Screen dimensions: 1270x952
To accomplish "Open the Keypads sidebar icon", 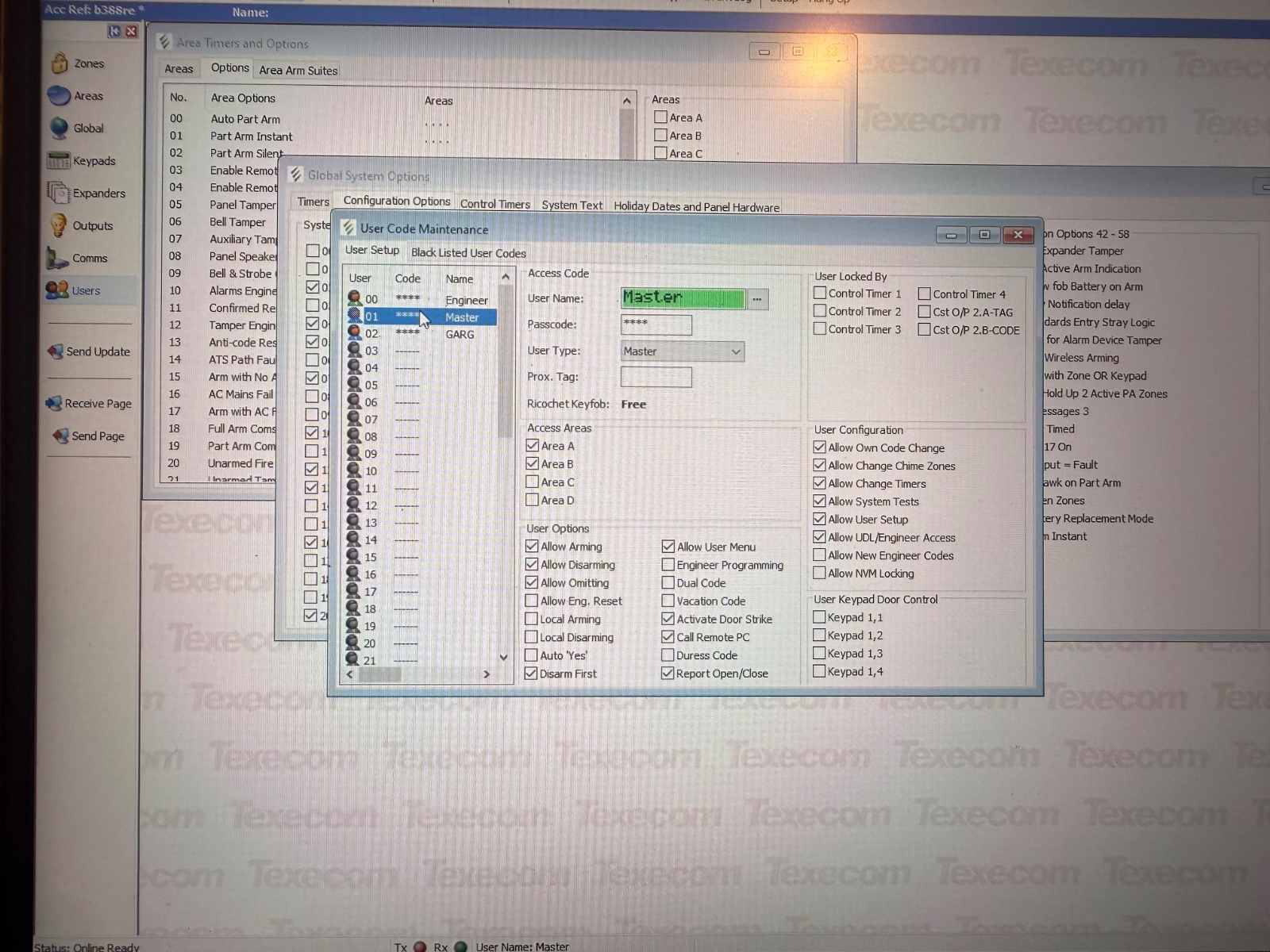I will click(59, 161).
